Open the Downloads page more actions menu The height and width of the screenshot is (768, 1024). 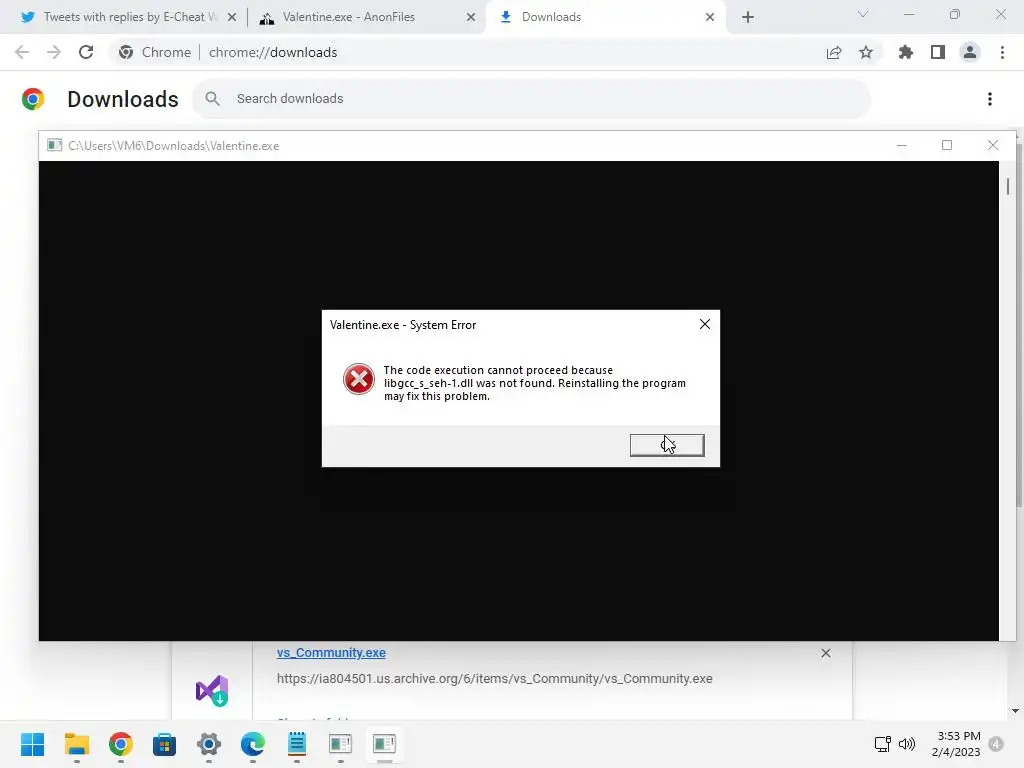(x=990, y=99)
